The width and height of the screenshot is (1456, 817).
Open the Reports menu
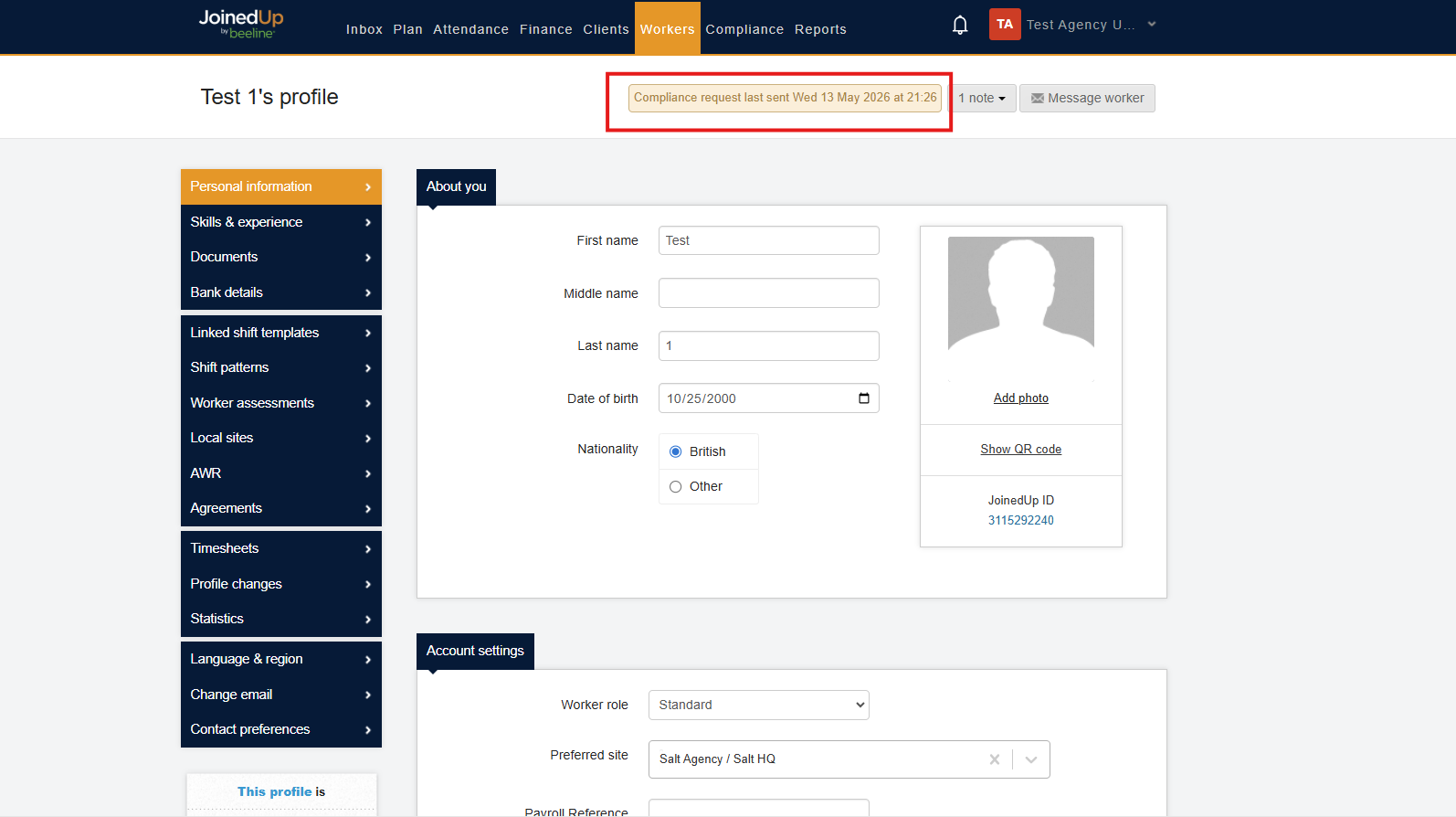820,29
